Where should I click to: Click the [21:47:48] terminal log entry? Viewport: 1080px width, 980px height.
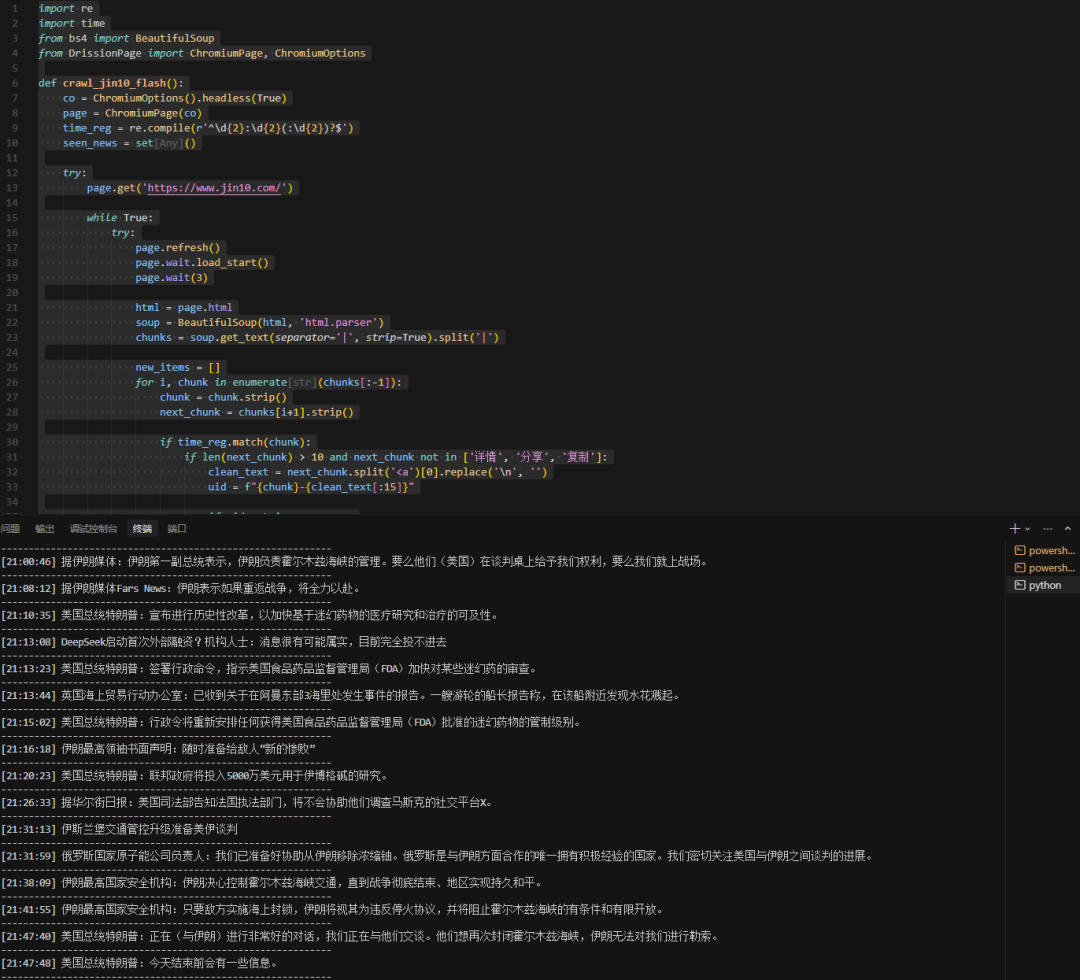(139, 963)
